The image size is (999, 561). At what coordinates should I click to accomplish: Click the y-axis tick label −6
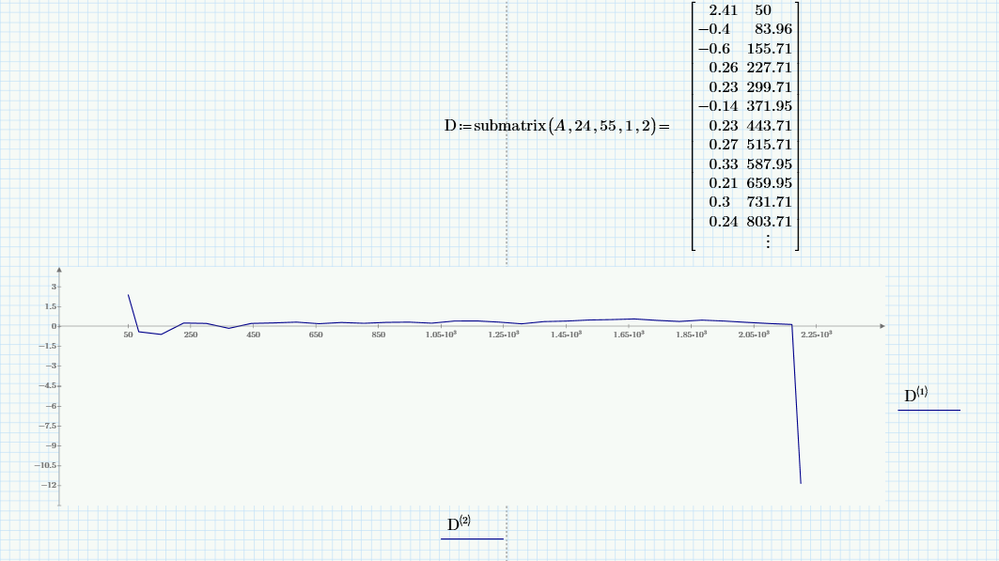coord(51,406)
